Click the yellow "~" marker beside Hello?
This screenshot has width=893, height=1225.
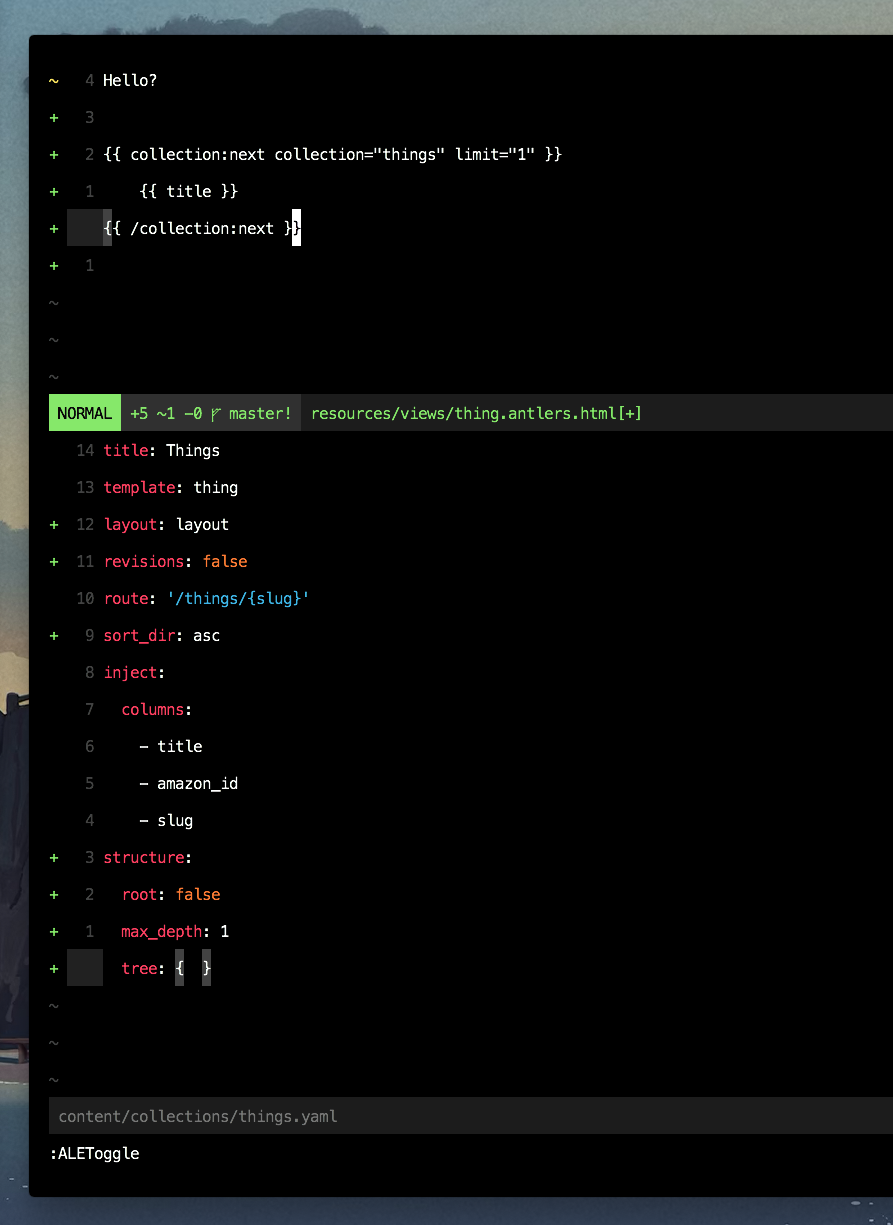tap(54, 80)
